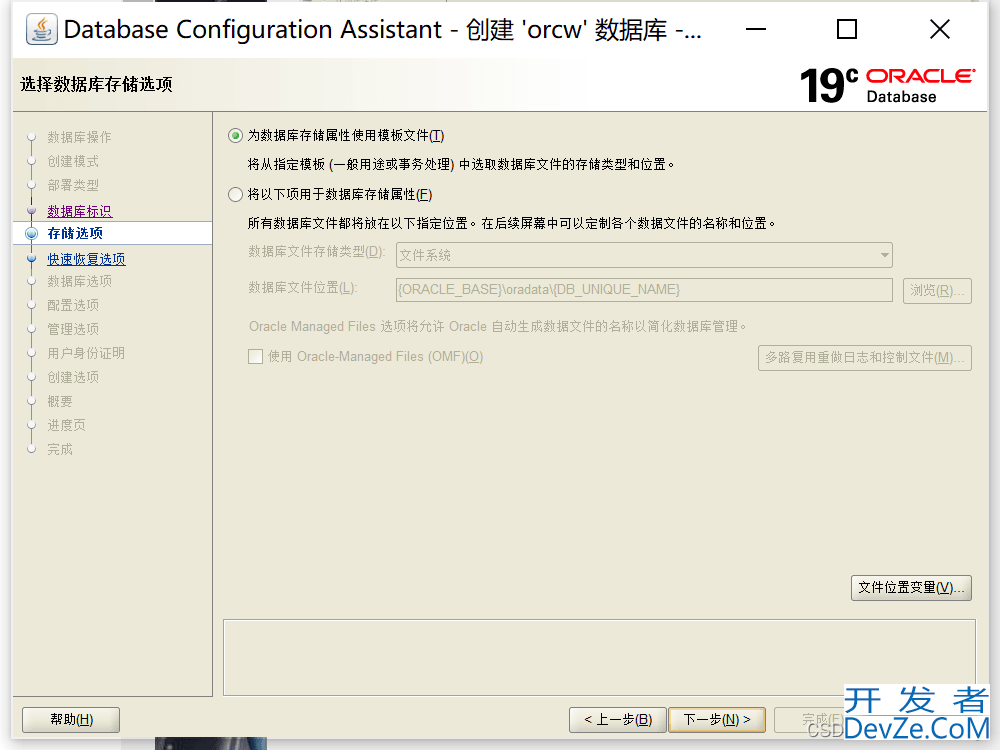The image size is (1000, 750).
Task: Click the 帮助(H) button
Action: 71,720
